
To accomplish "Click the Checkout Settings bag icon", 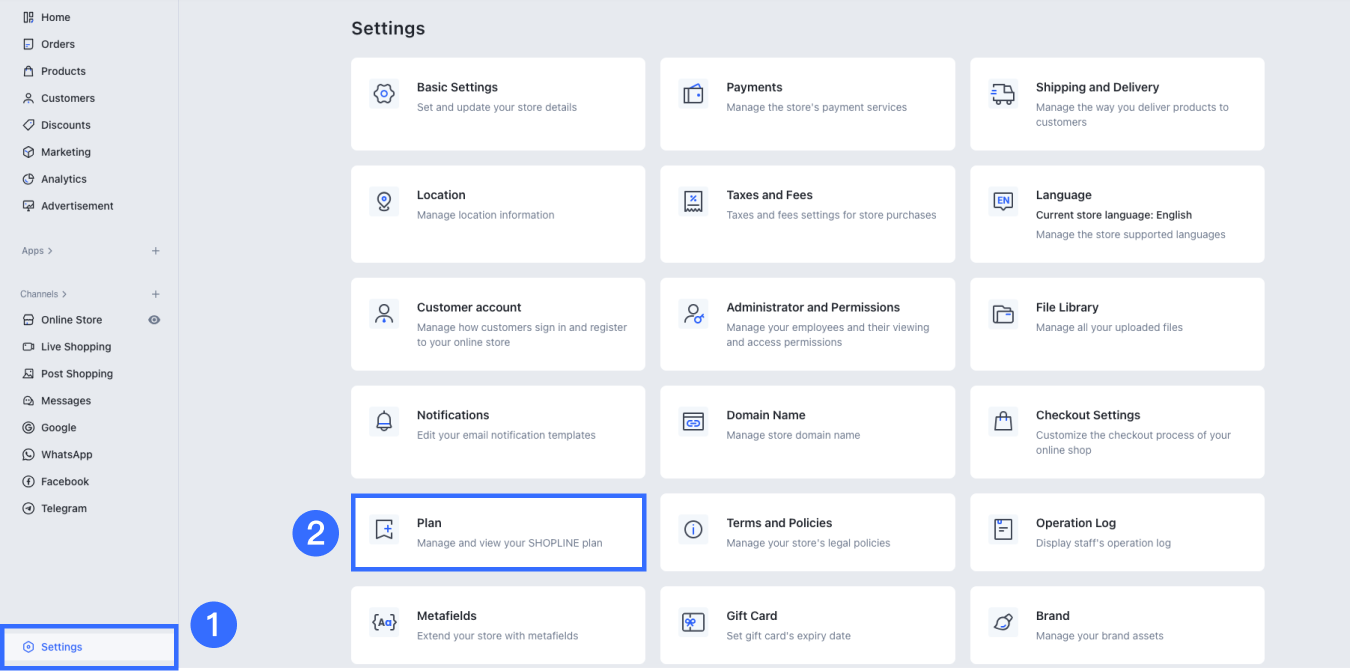I will pos(1003,421).
